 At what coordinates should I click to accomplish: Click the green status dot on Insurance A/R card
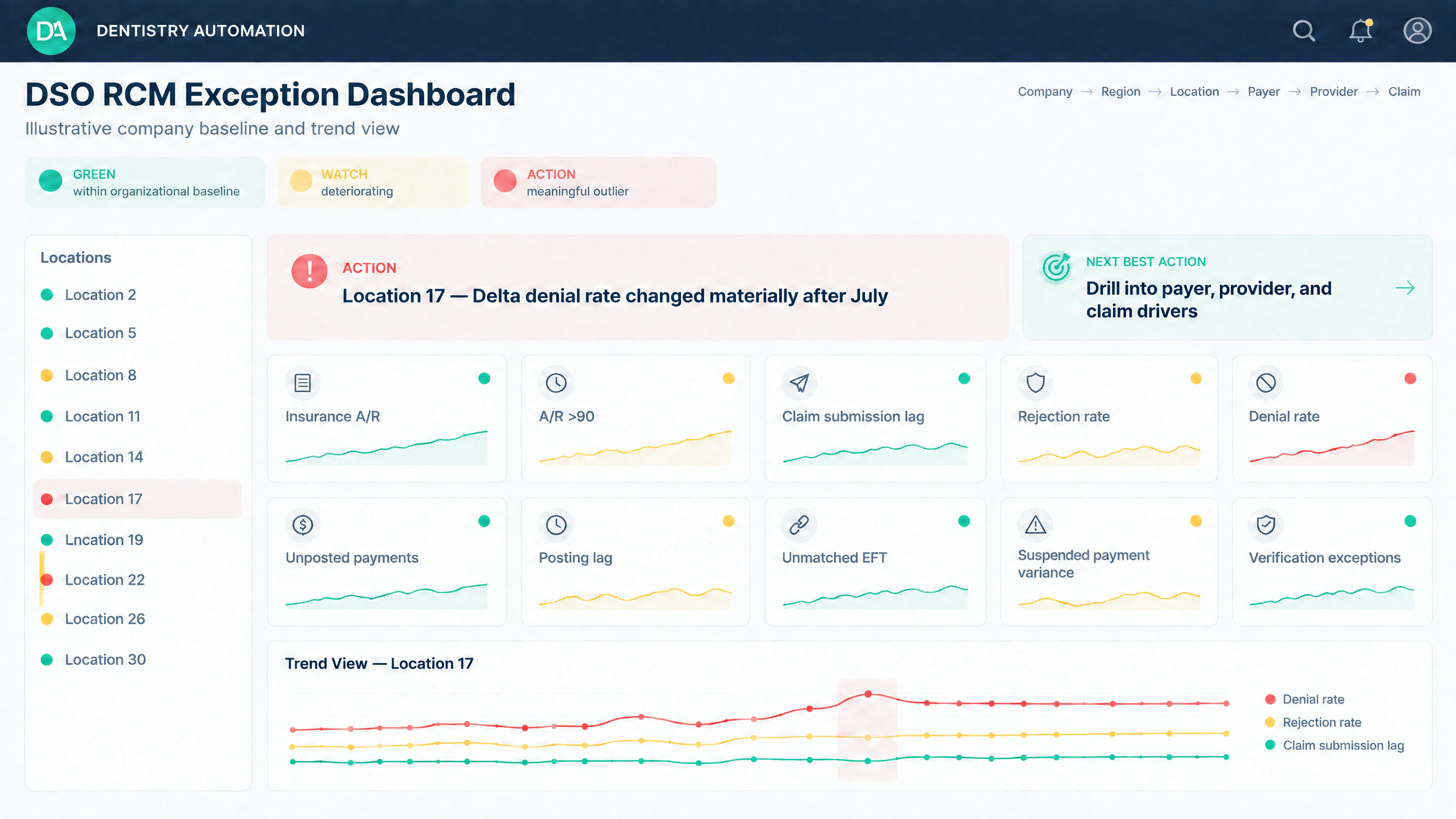point(484,378)
